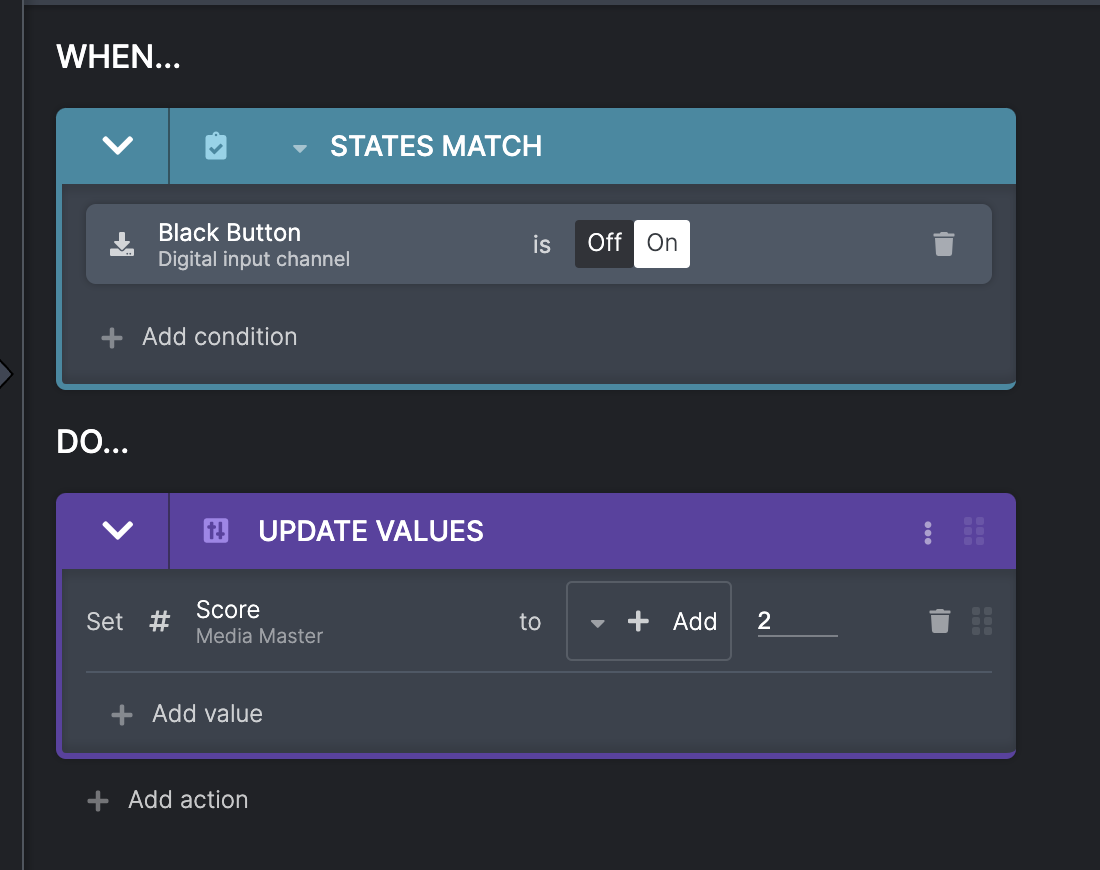Viewport: 1100px width, 870px height.
Task: Set Black Button state to On
Action: click(662, 243)
